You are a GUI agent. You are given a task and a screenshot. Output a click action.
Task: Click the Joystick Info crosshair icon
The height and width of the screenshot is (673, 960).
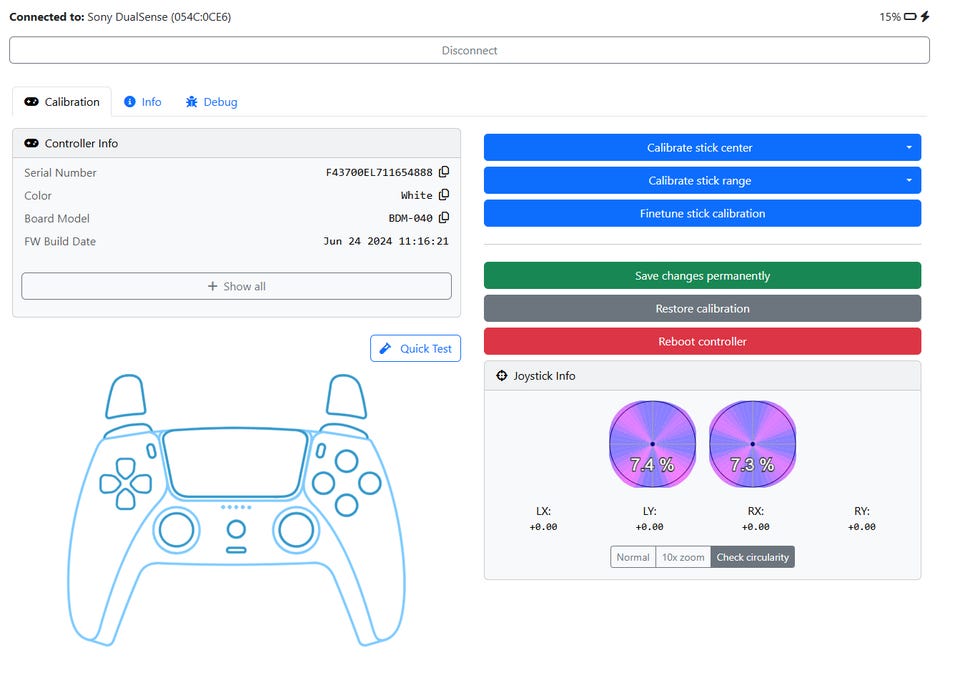point(501,375)
